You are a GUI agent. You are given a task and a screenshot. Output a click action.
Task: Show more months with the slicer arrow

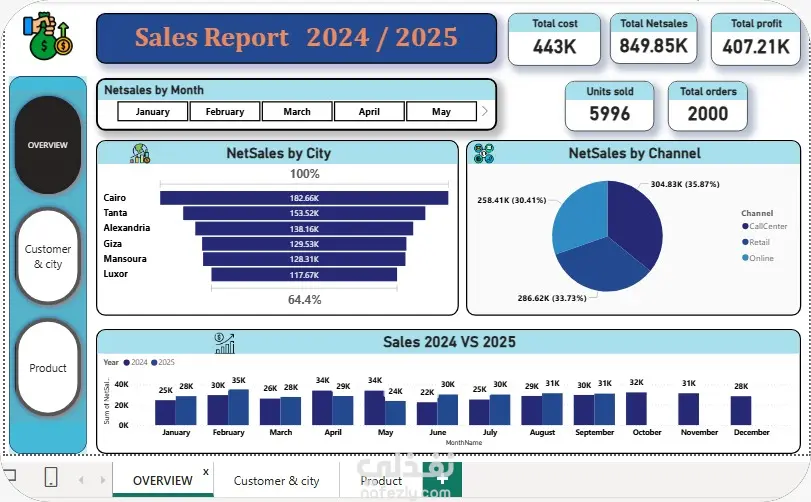click(x=485, y=111)
